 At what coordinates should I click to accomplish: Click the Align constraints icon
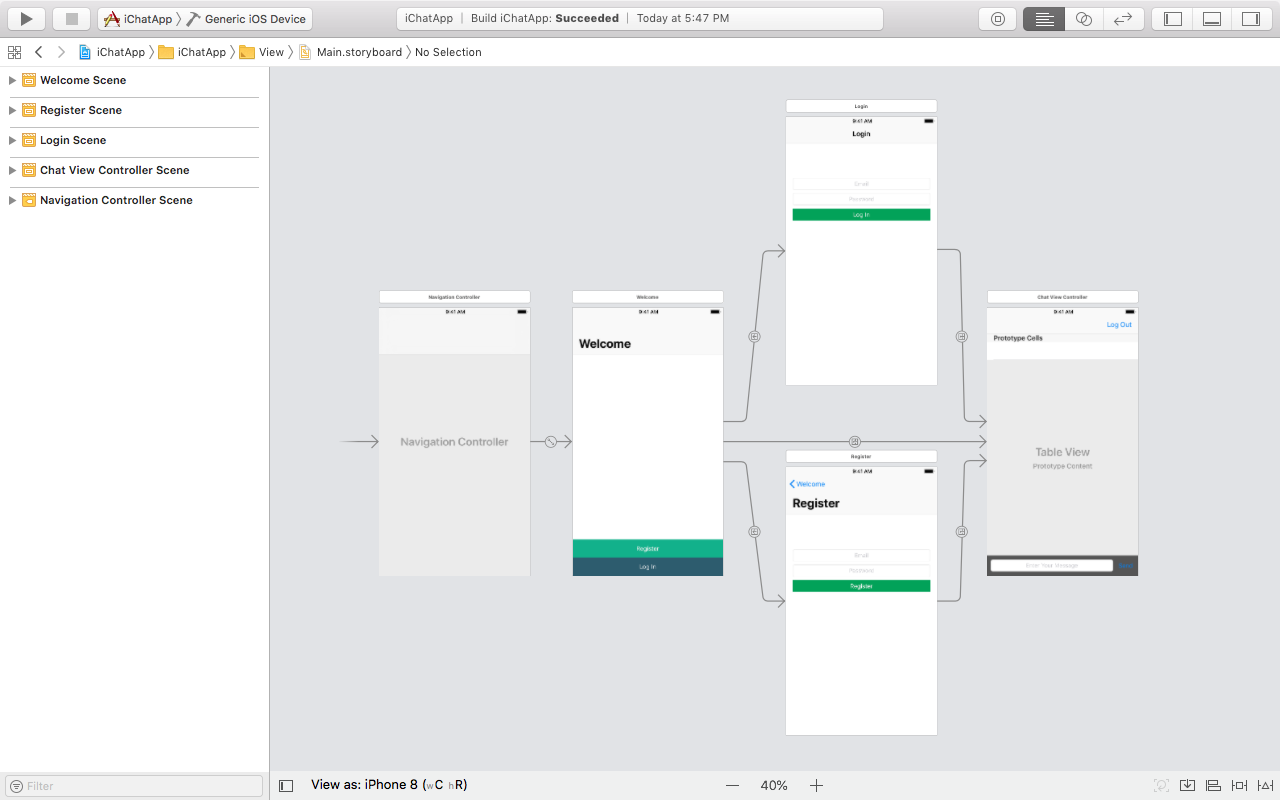(1212, 786)
